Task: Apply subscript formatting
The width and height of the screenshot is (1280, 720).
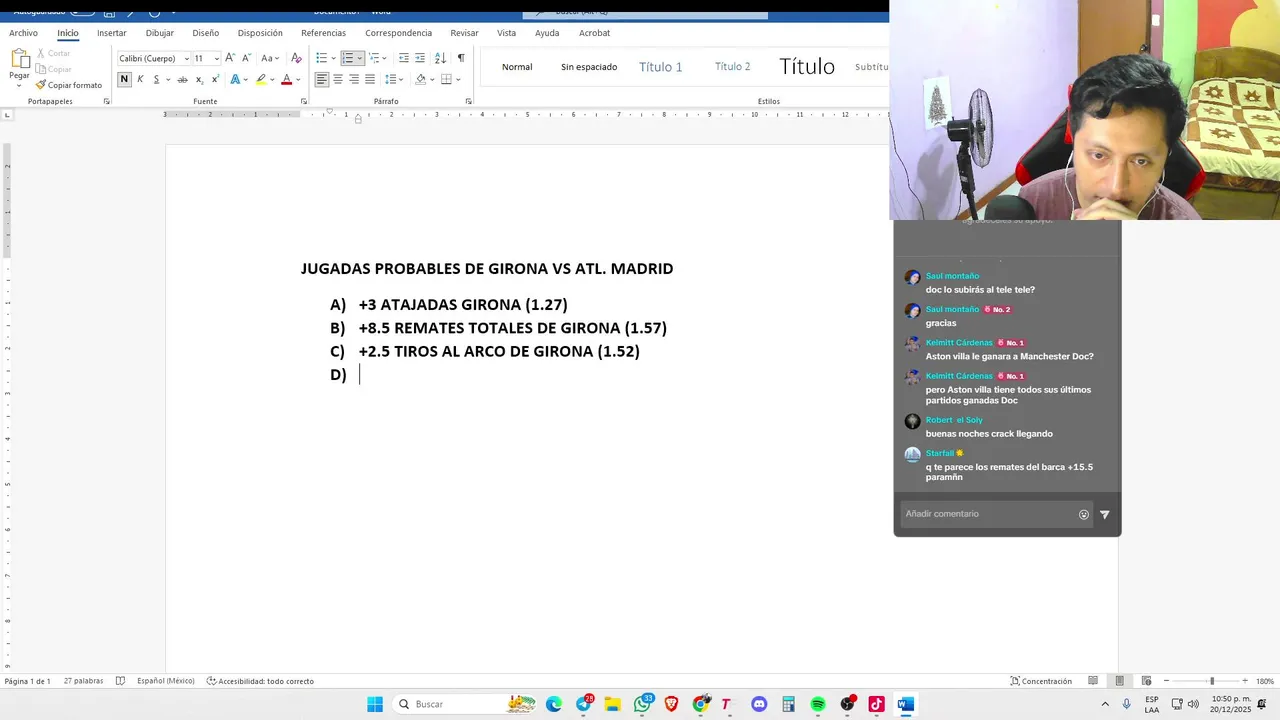Action: point(199,79)
